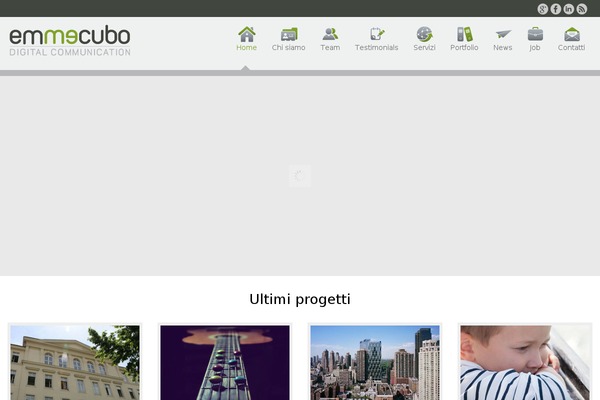Open the Testimonials menu label
This screenshot has width=600, height=400.
377,47
